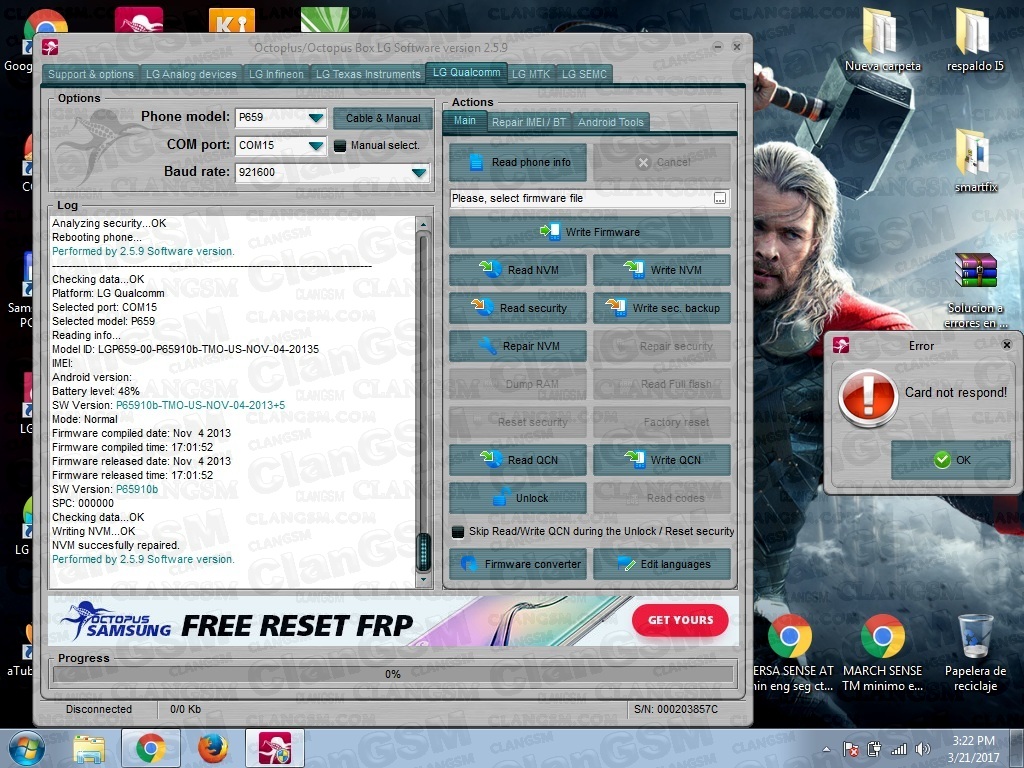Open Windows Explorer from the taskbar
1024x768 pixels.
pos(89,749)
